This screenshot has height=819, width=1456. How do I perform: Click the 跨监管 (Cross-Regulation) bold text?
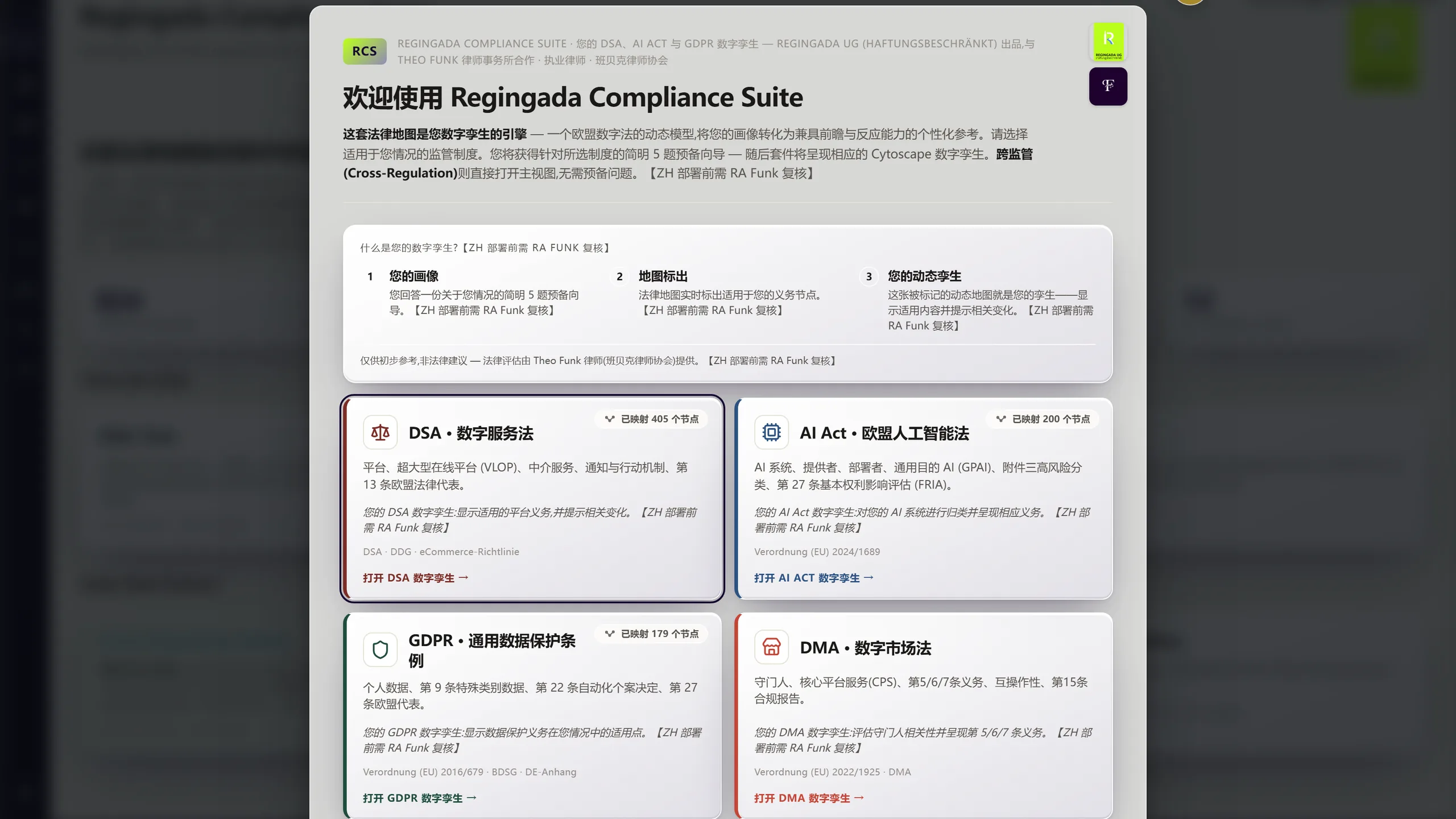(688, 163)
